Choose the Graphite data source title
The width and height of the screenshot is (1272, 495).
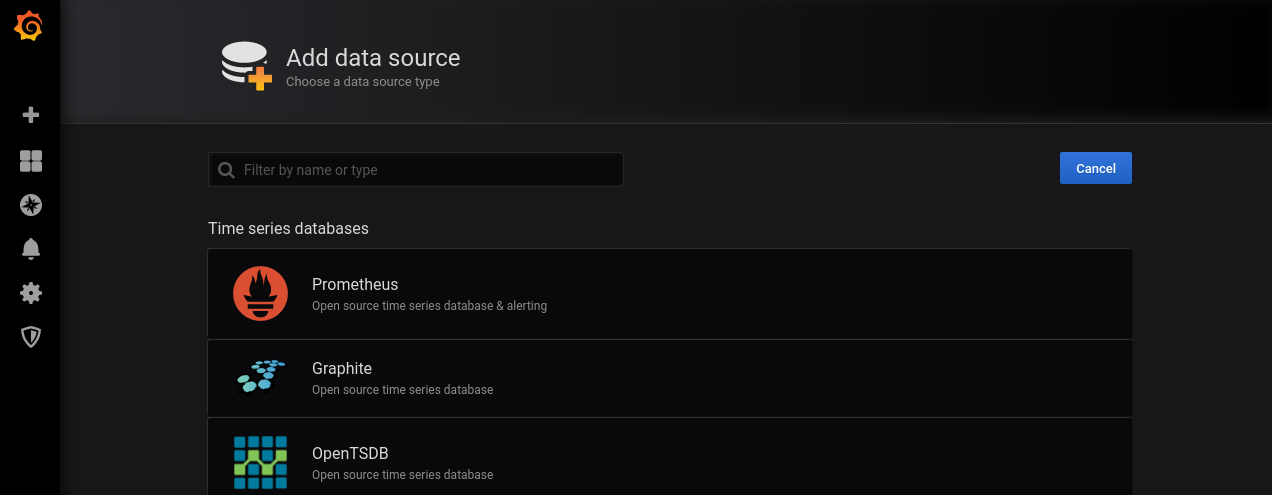tap(342, 368)
